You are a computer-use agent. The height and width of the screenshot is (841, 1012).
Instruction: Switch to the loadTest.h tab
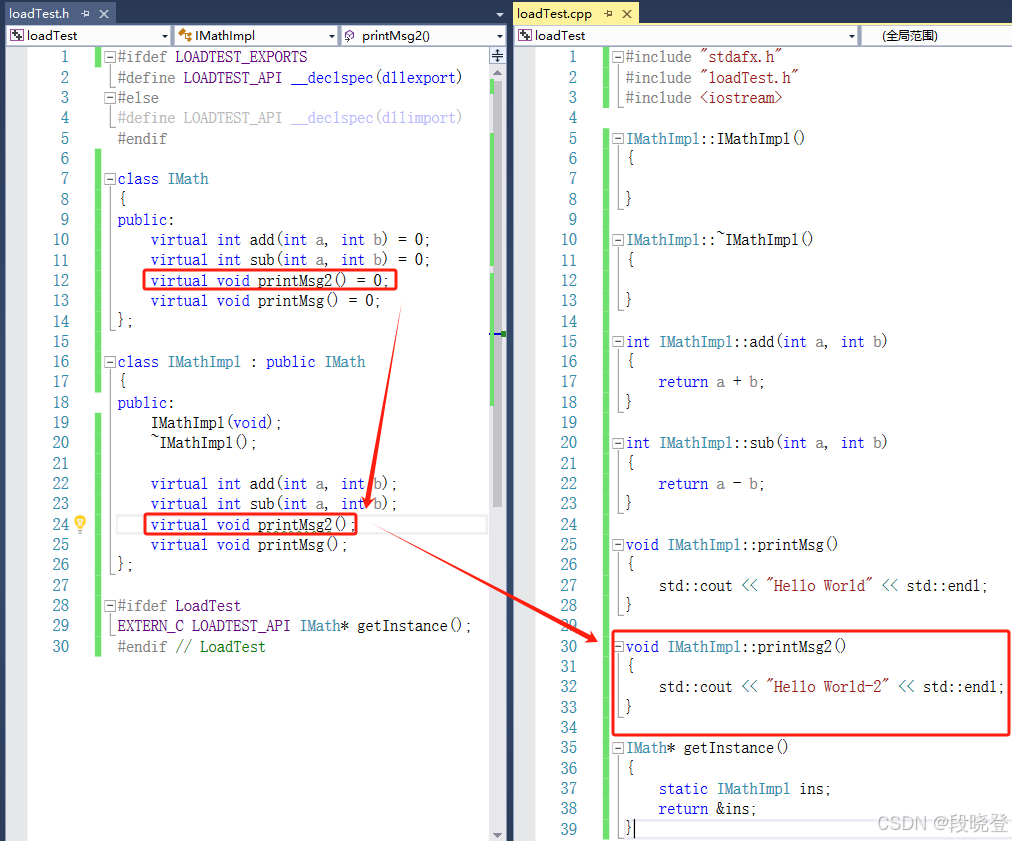pyautogui.click(x=39, y=14)
